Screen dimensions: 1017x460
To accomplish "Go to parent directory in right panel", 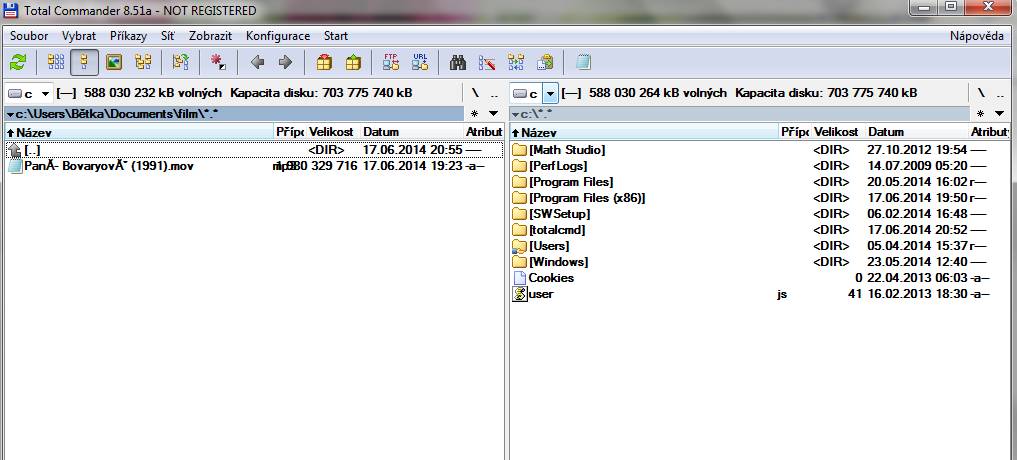I will coord(999,93).
